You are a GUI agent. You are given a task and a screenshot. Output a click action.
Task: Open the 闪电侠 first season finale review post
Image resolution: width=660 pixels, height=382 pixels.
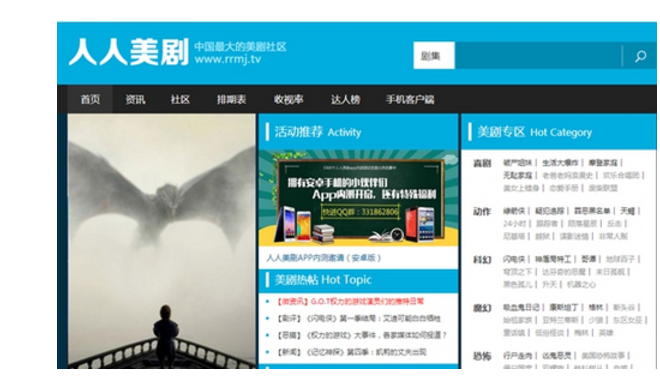[358, 318]
